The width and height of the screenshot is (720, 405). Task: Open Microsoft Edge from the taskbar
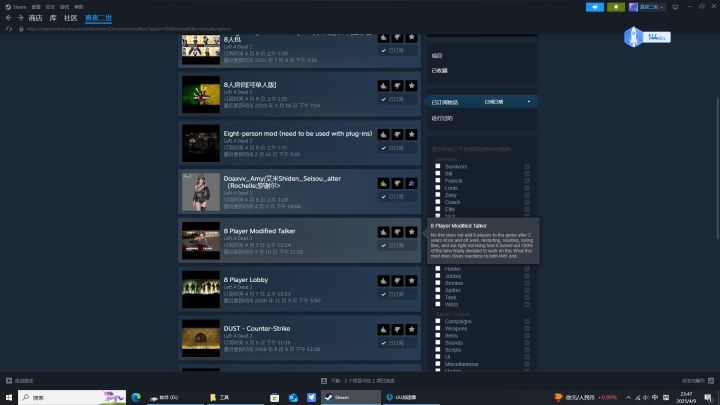[x=136, y=397]
